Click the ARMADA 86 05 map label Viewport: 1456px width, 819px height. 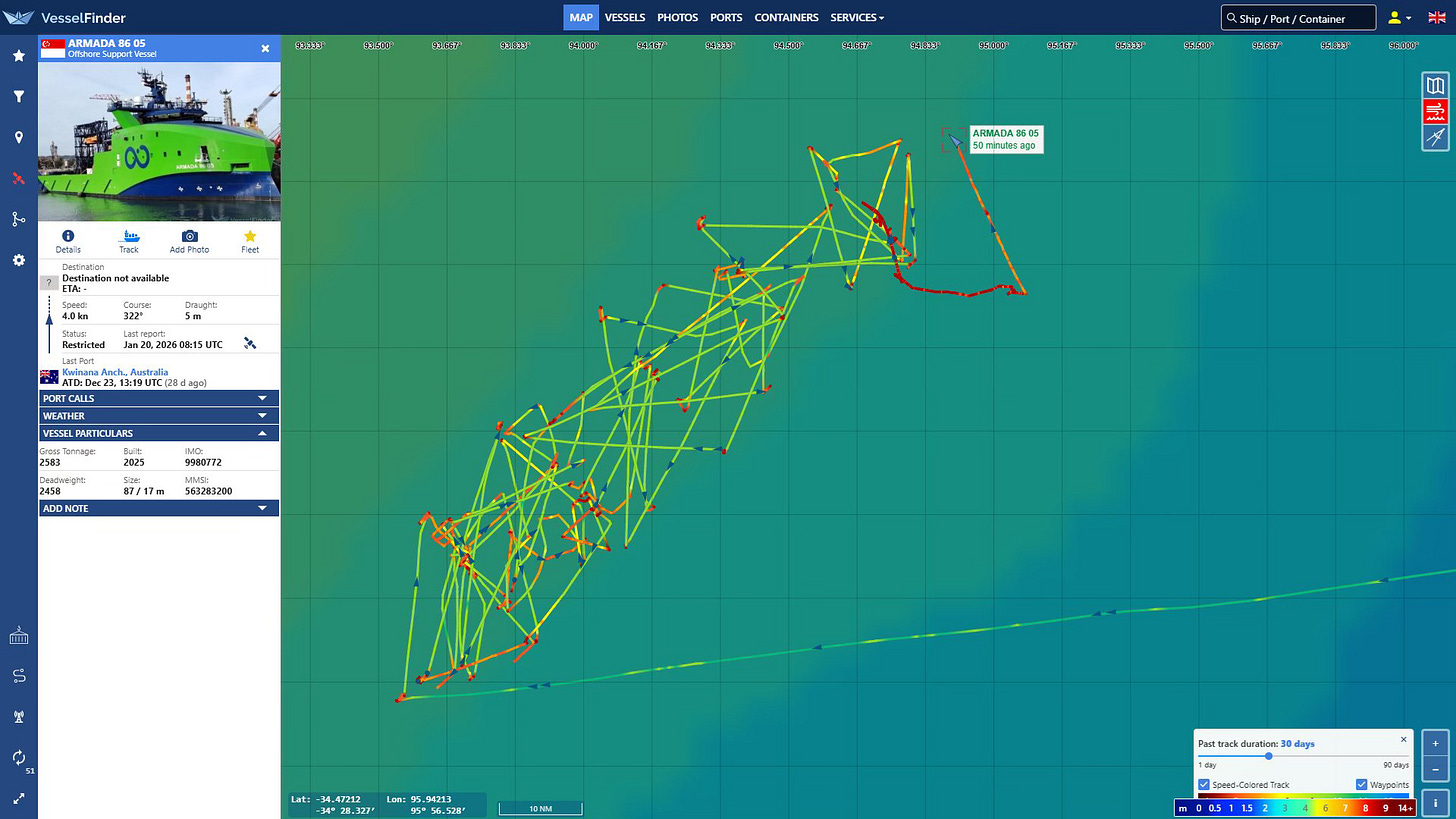tap(1006, 139)
